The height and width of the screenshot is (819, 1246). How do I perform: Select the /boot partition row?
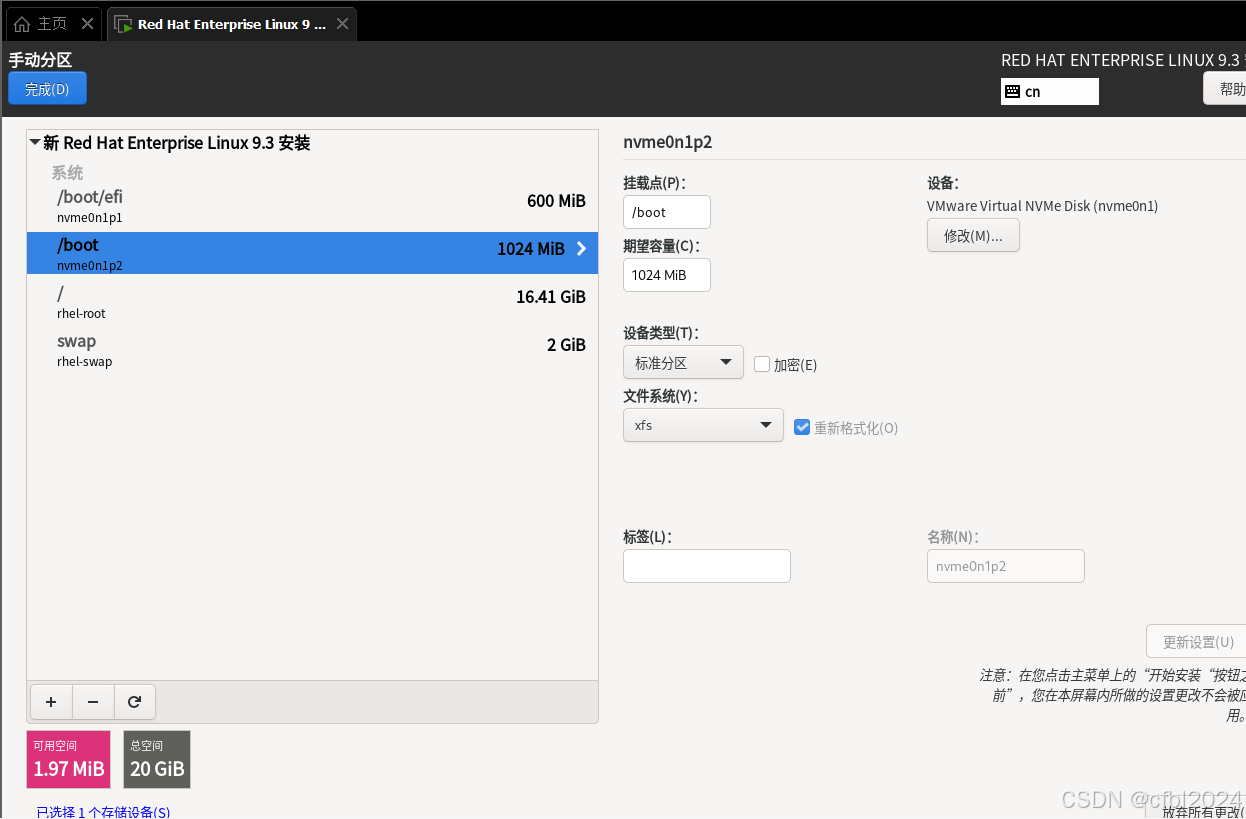point(312,254)
